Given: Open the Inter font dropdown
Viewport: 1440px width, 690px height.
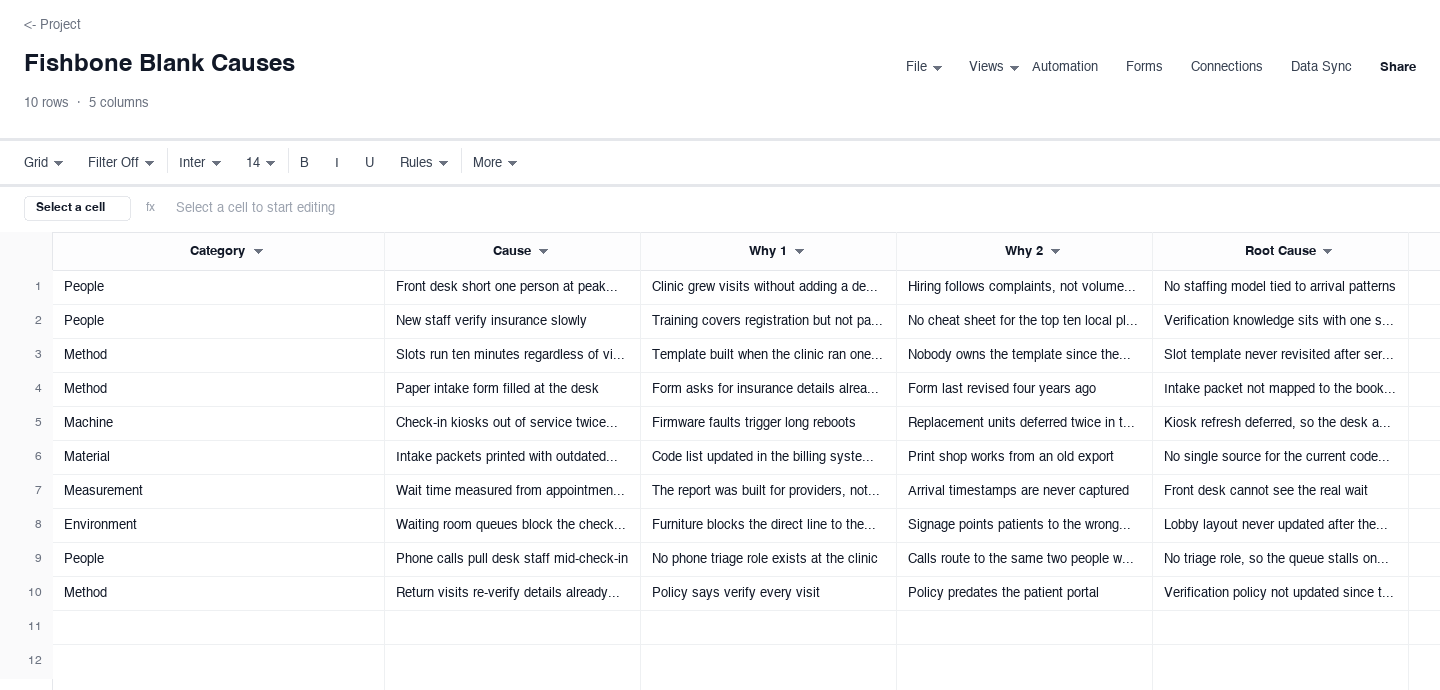Looking at the screenshot, I should (200, 162).
